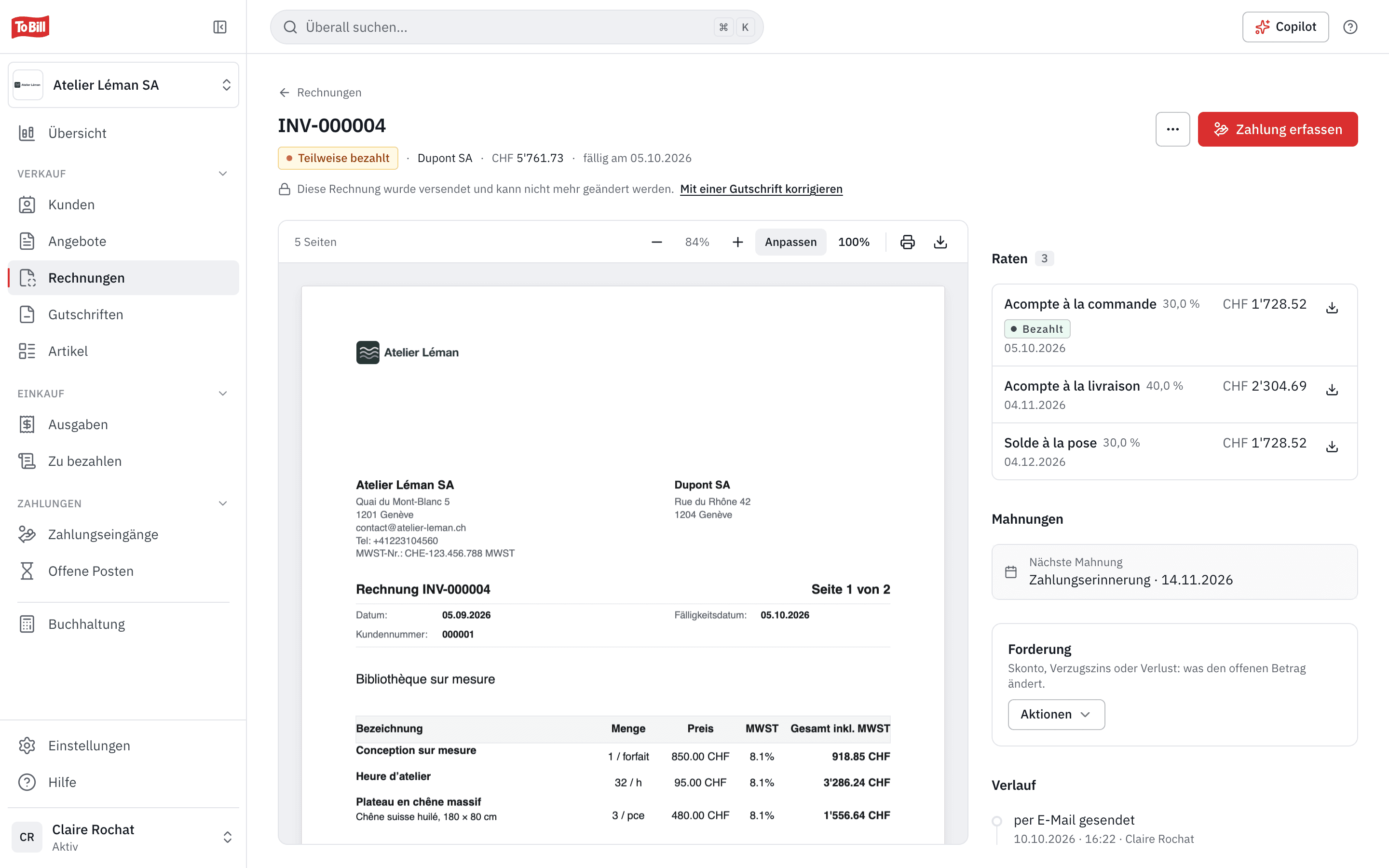Open Angebote in the sidebar

coord(123,241)
